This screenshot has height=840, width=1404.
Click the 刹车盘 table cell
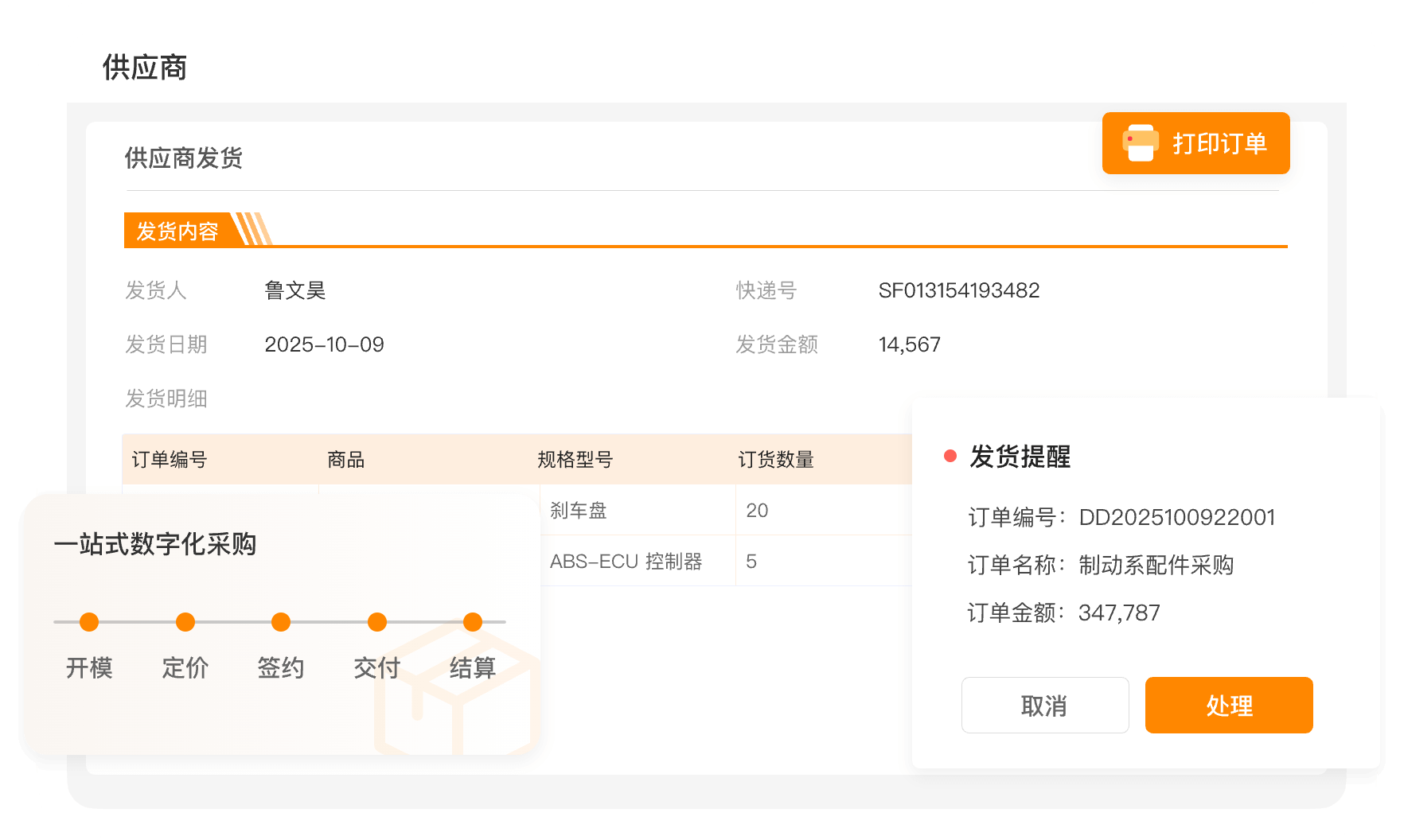(x=579, y=511)
